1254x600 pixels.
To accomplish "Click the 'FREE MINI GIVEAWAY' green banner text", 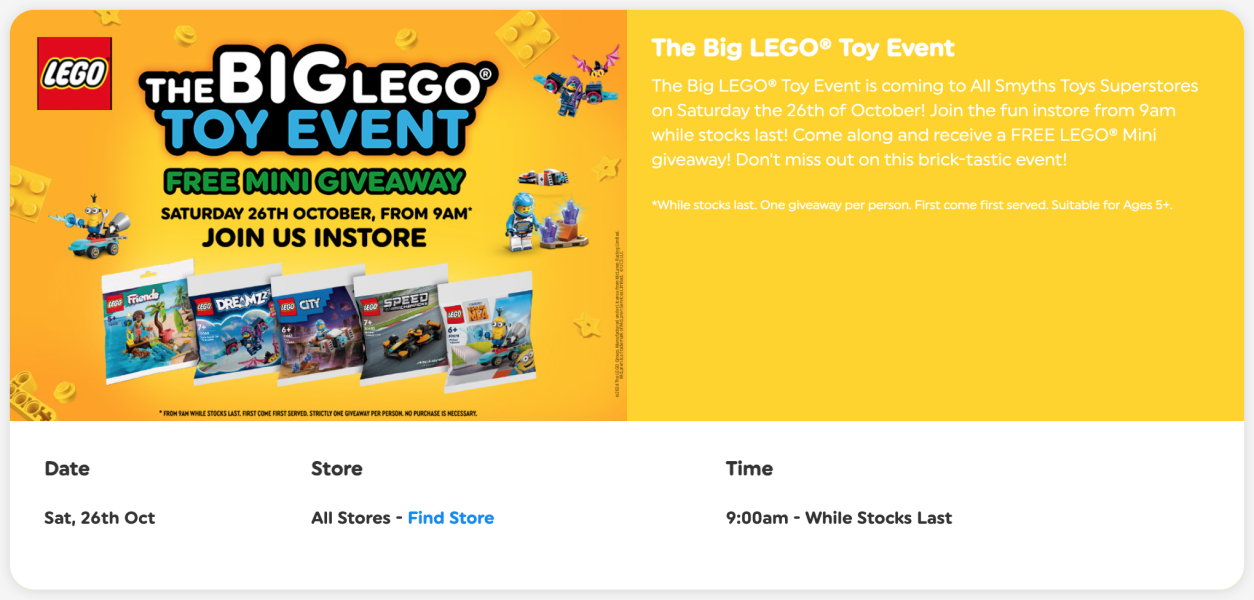I will [315, 181].
